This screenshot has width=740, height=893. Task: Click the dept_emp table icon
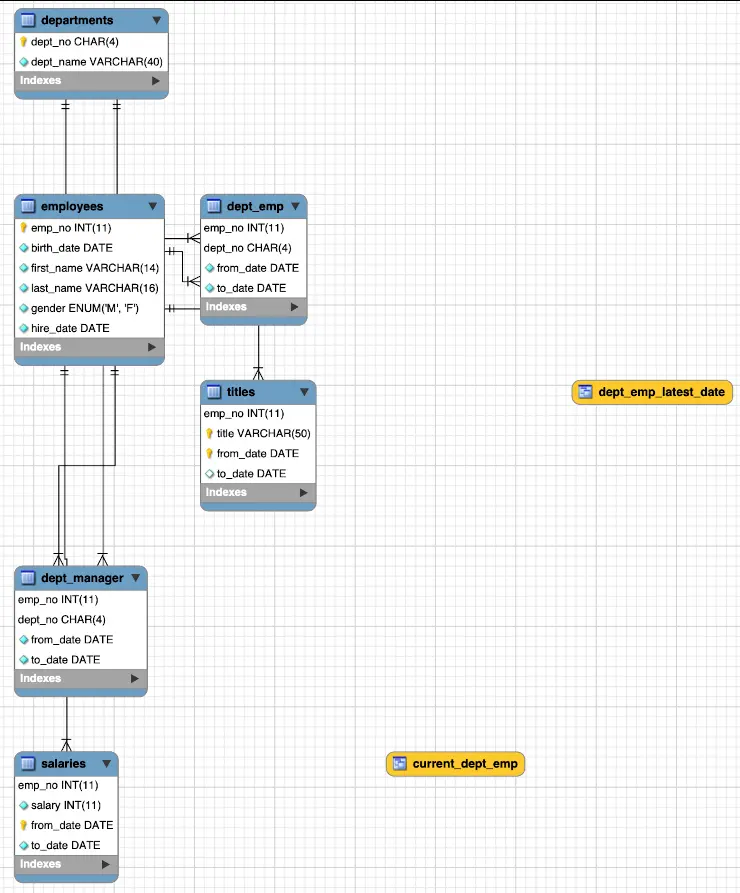(214, 206)
